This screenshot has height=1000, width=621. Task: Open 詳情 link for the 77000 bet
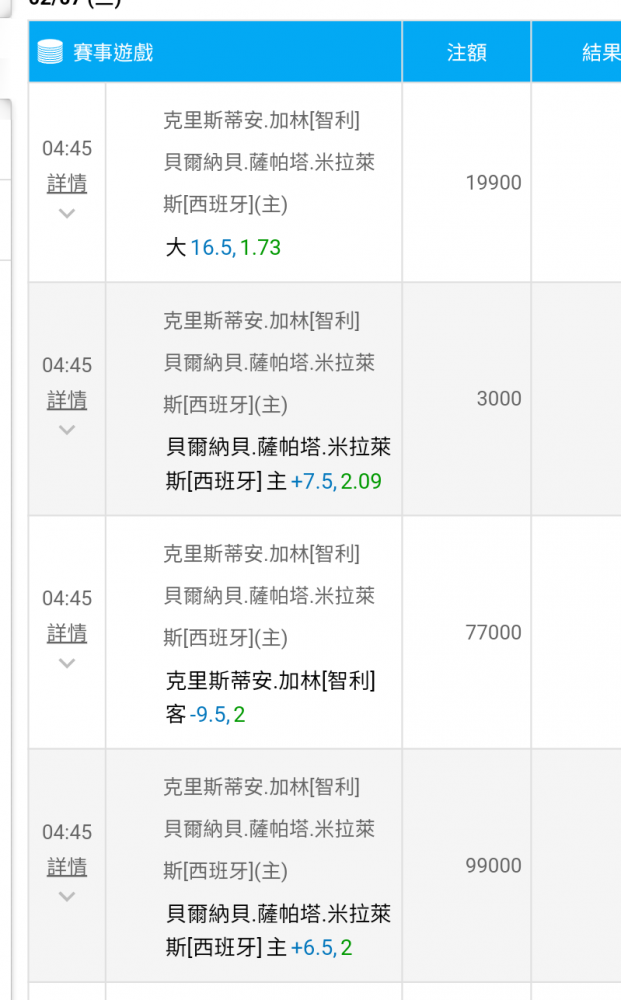67,633
